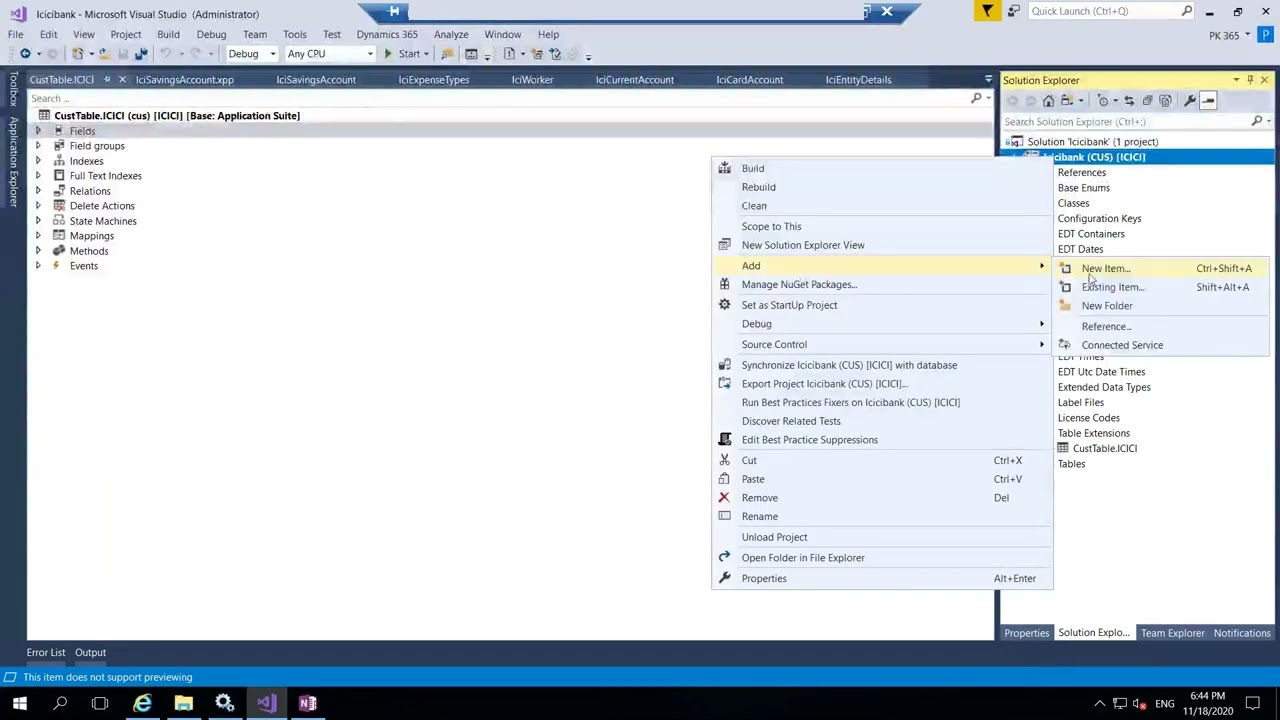Click the taskbar Search magnifier icon
The height and width of the screenshot is (720, 1280).
[x=60, y=703]
